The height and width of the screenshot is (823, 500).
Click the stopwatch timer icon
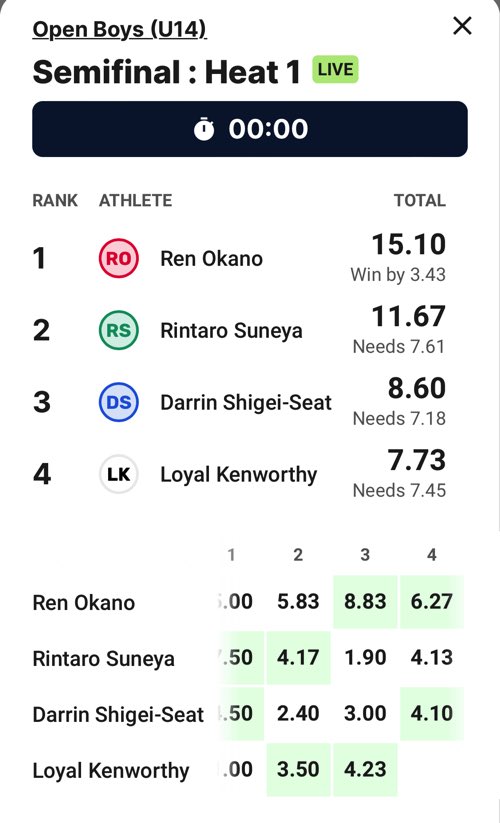[x=204, y=129]
